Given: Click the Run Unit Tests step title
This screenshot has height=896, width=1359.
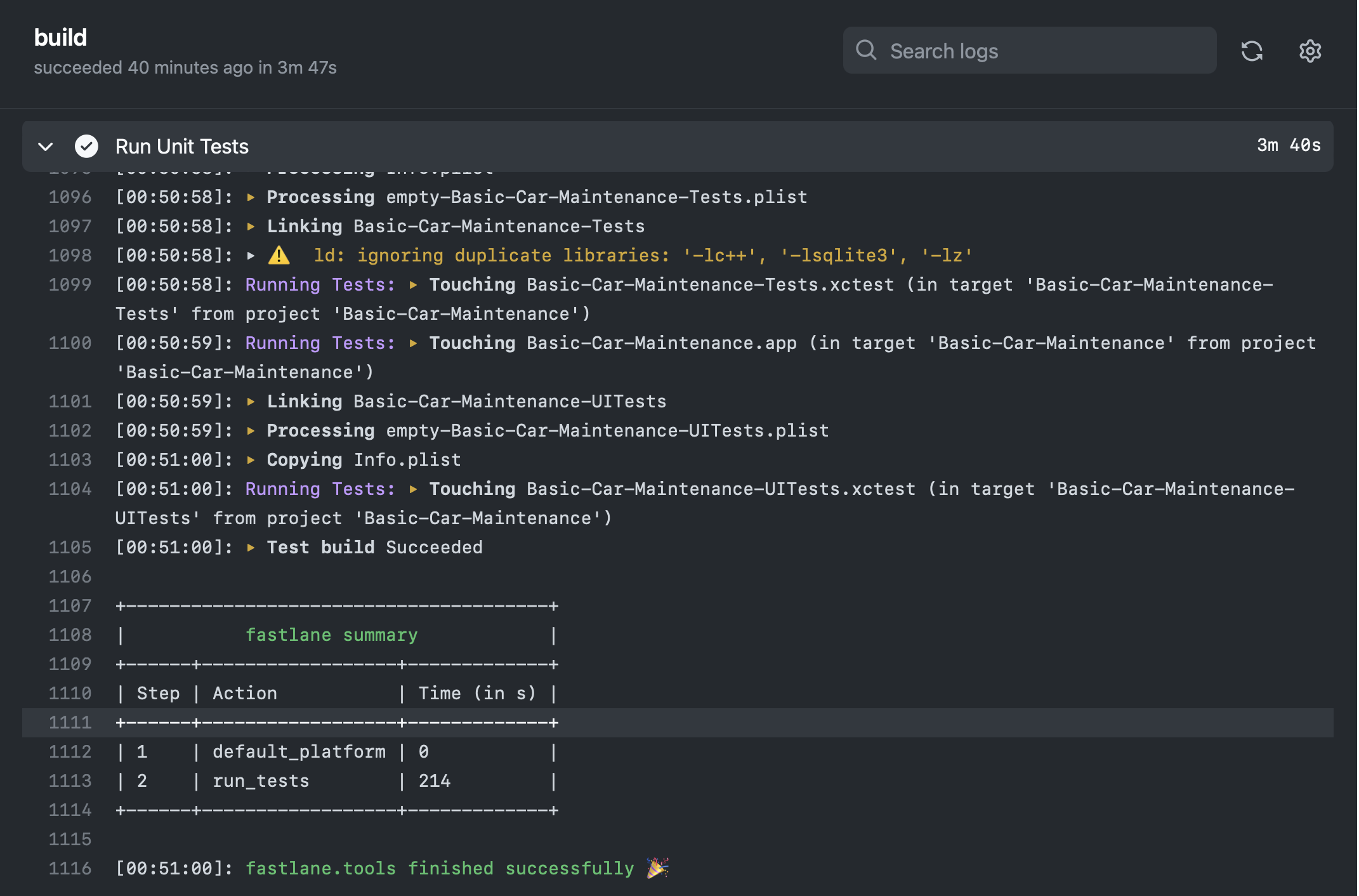Looking at the screenshot, I should (181, 147).
